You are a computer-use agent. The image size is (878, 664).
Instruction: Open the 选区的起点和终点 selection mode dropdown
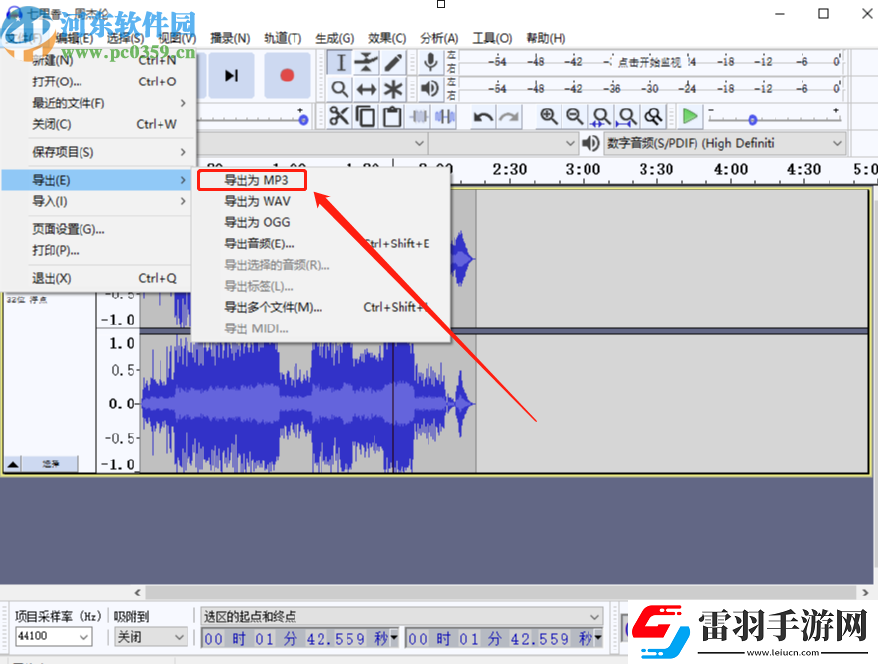point(401,616)
